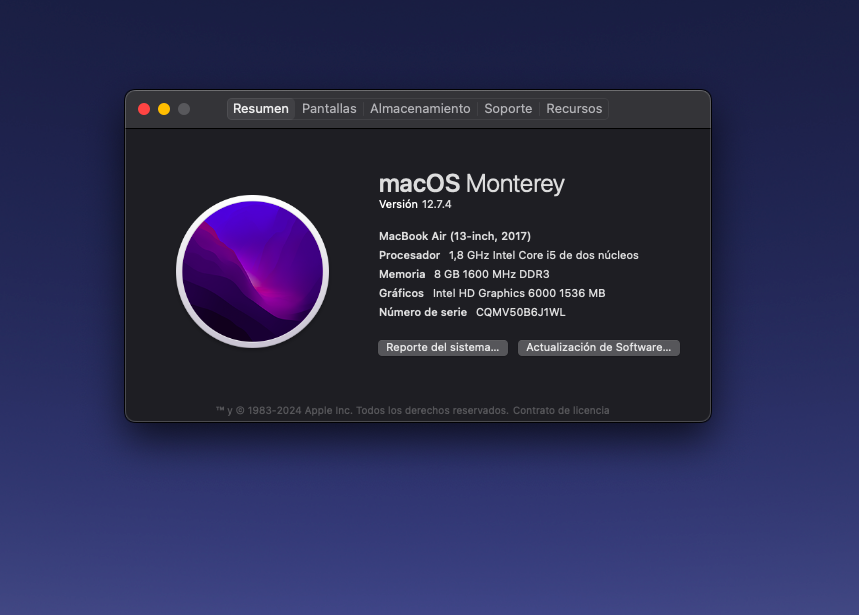Image resolution: width=859 pixels, height=615 pixels.
Task: Click the macOS Monterey title text
Action: [471, 184]
